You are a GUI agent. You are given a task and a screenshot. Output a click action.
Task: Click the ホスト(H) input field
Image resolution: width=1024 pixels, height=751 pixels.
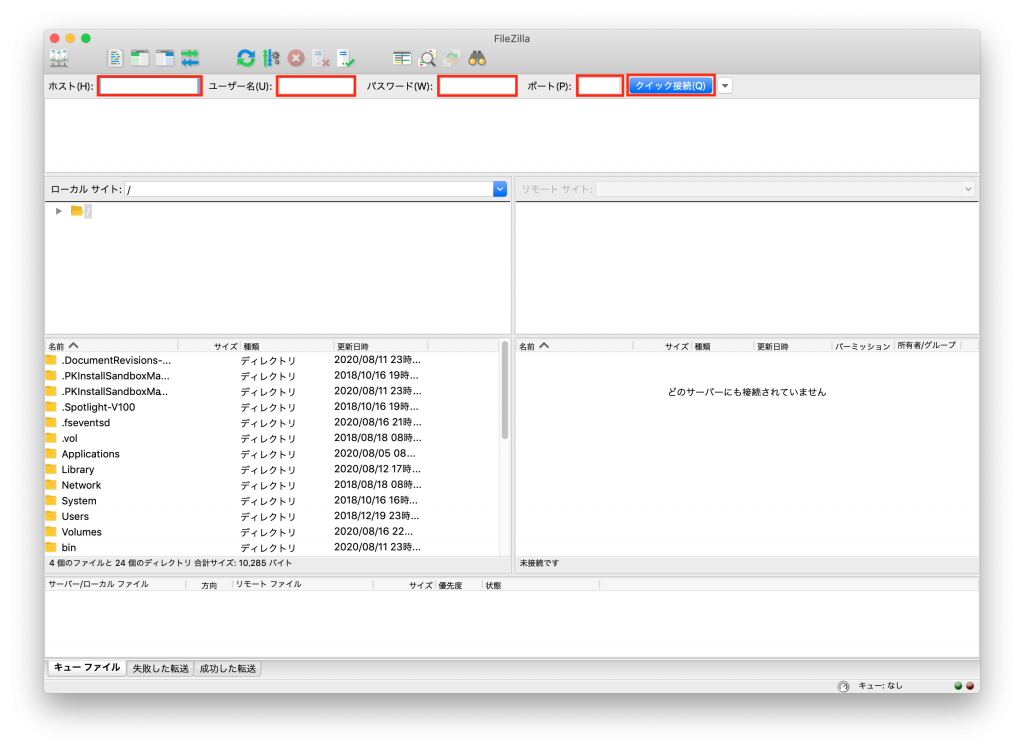point(149,86)
